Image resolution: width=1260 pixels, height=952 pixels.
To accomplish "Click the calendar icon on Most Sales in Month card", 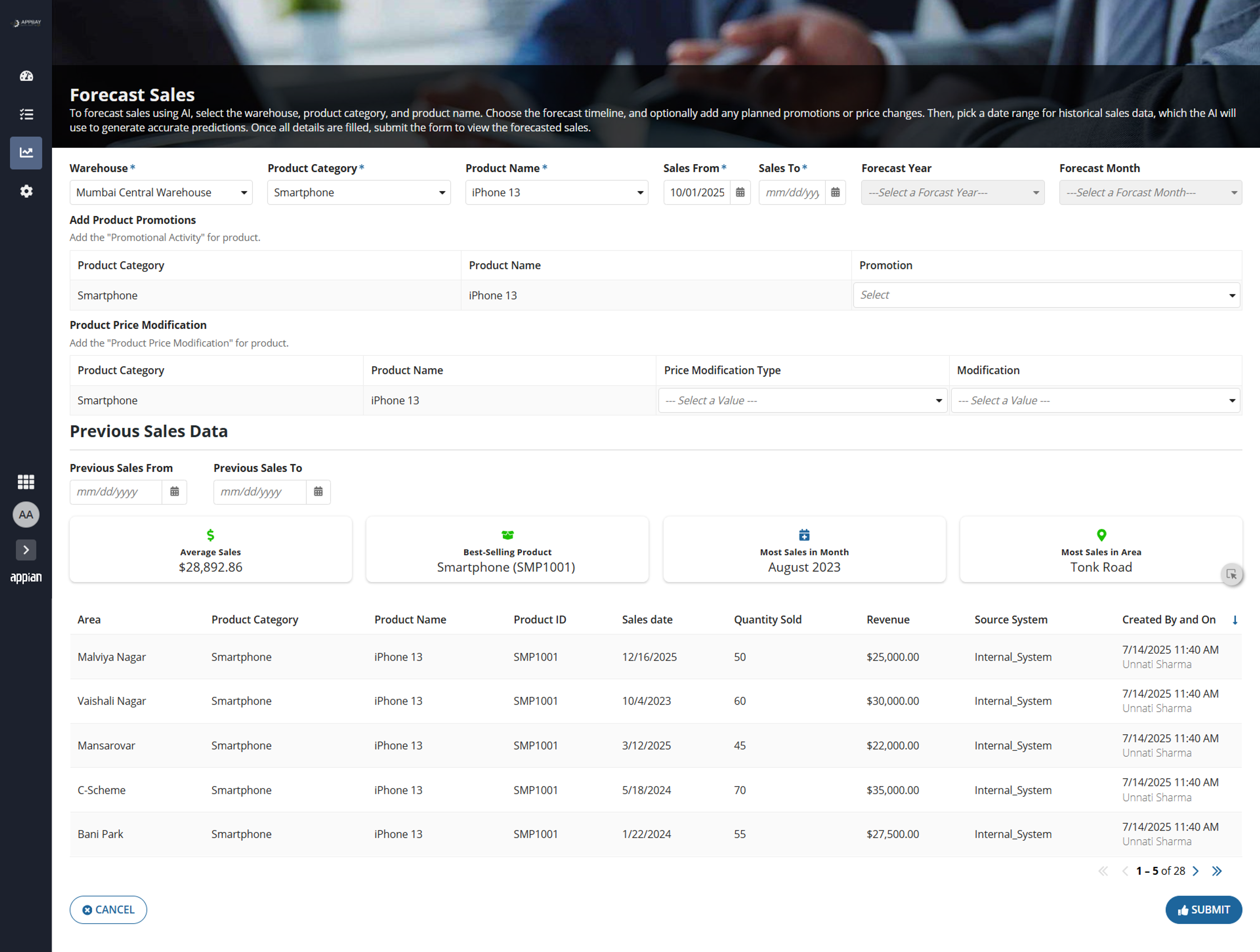I will (x=804, y=535).
